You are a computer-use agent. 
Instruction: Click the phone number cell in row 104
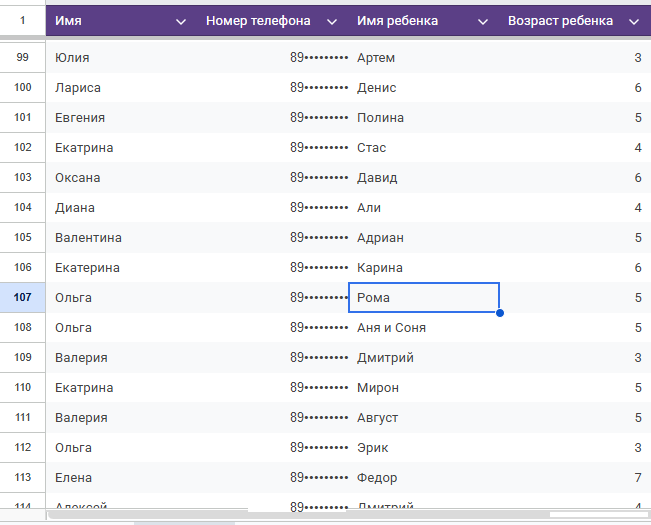(273, 208)
